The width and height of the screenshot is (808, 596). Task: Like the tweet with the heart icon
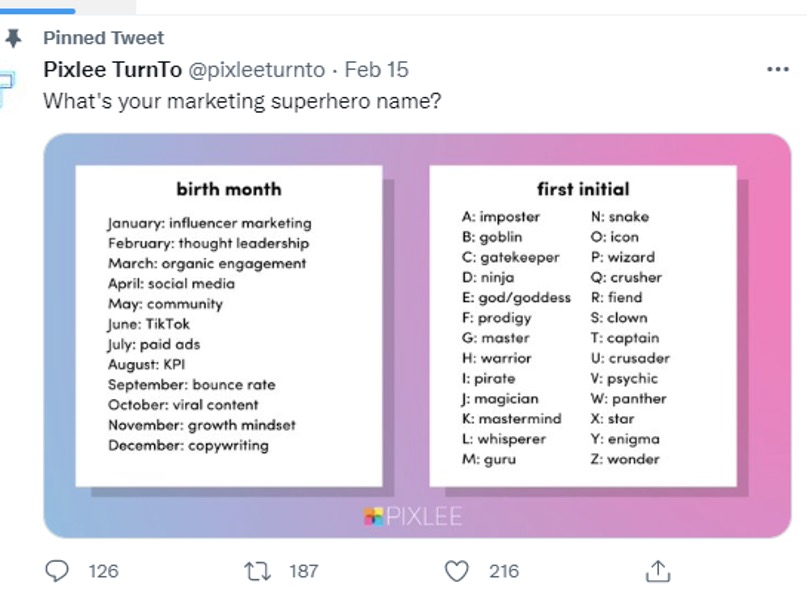(x=457, y=571)
